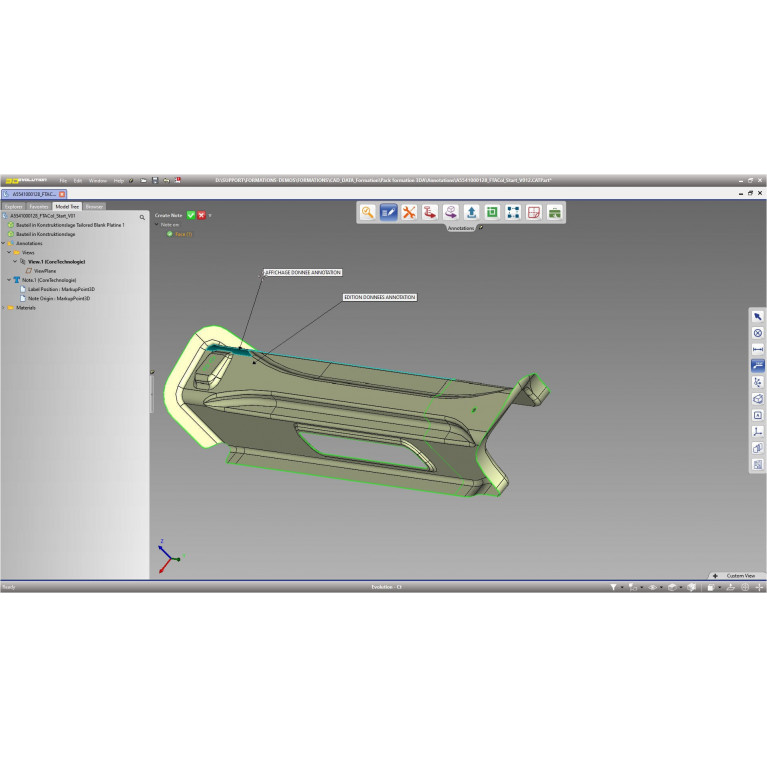The height and width of the screenshot is (767, 767).
Task: Click the overlapping shapes icon in side toolbar
Action: (758, 448)
